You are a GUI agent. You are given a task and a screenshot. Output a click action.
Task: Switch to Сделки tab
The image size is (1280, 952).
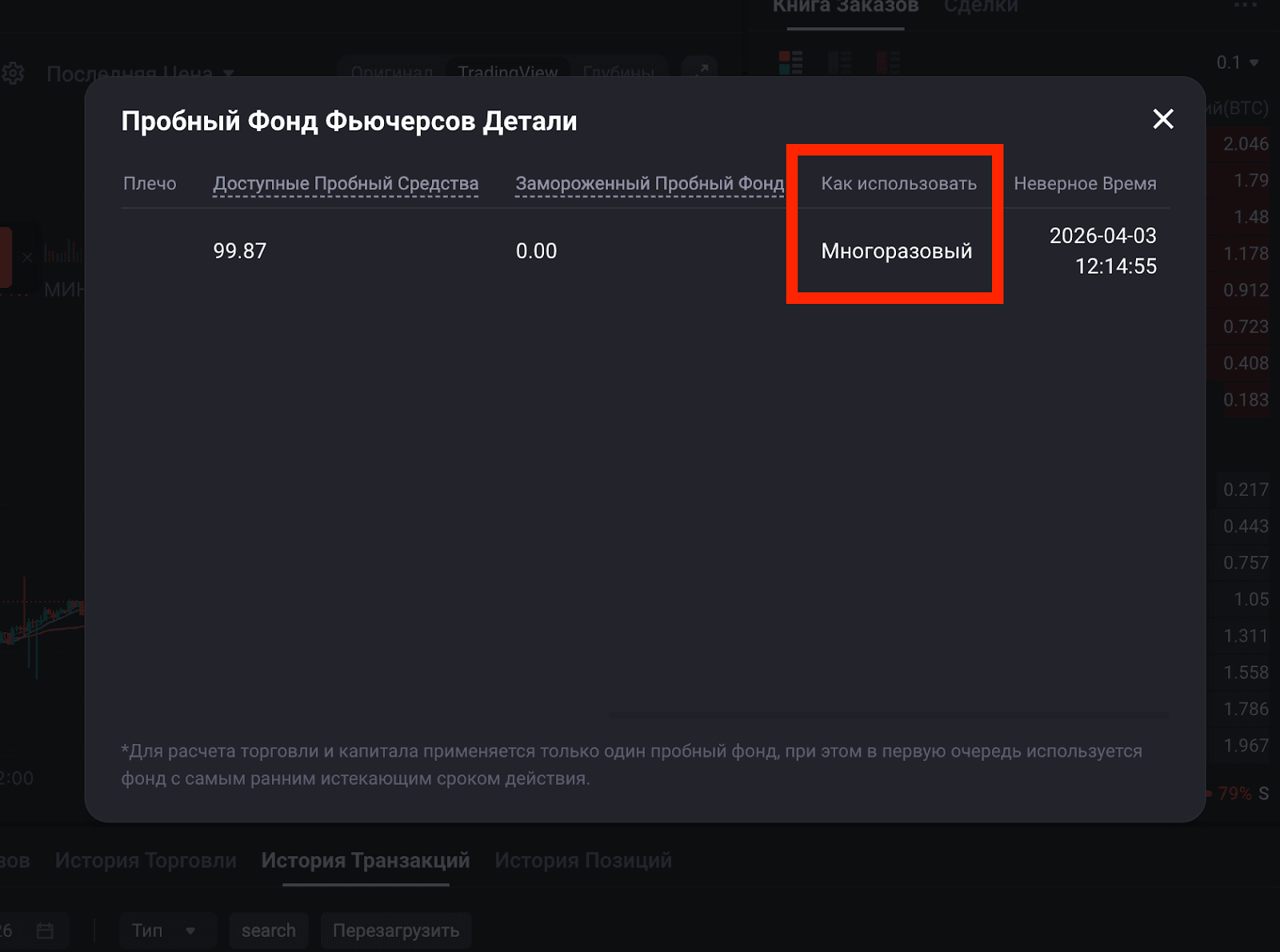(x=981, y=7)
